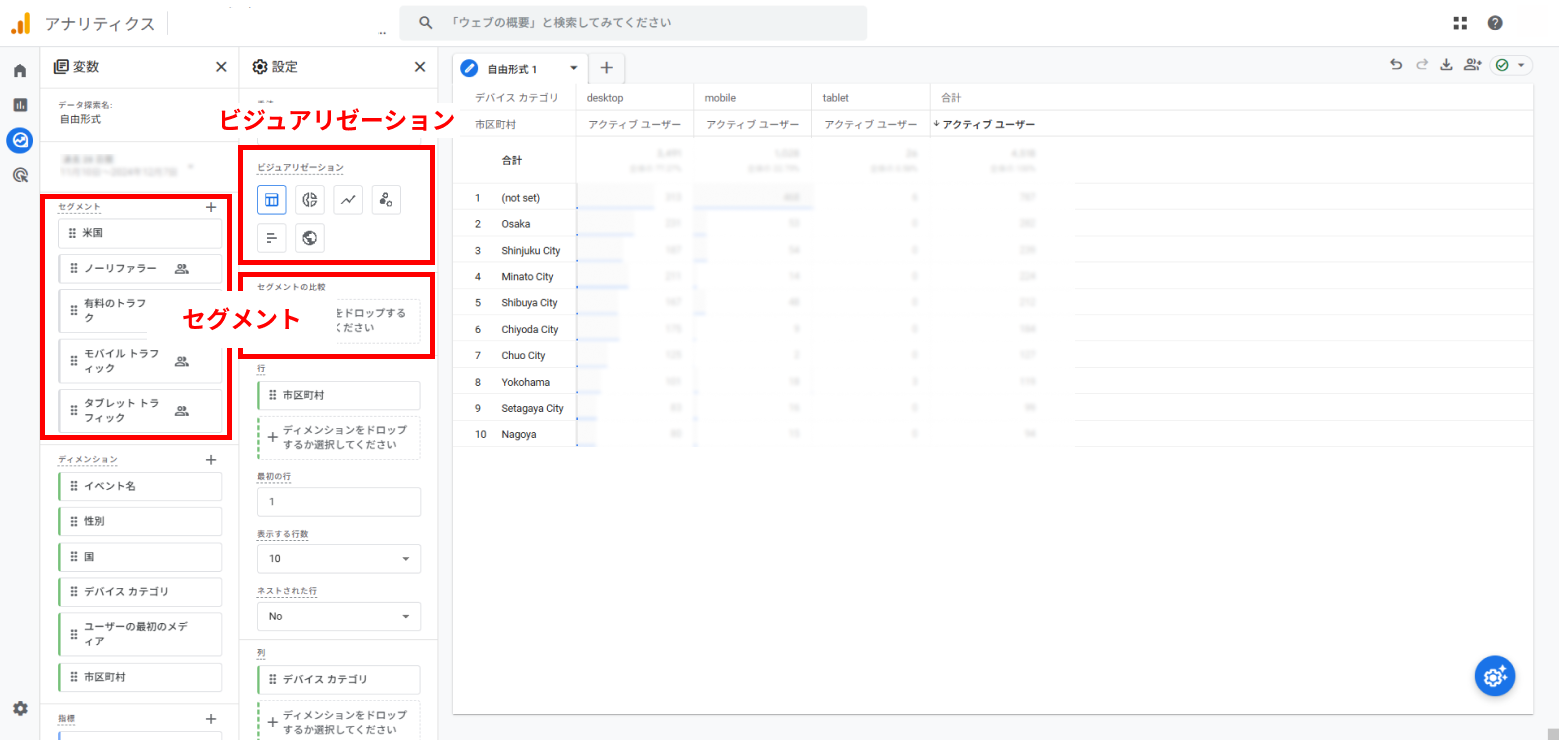This screenshot has width=1559, height=740.
Task: Select the geo map visualization icon
Action: point(310,238)
